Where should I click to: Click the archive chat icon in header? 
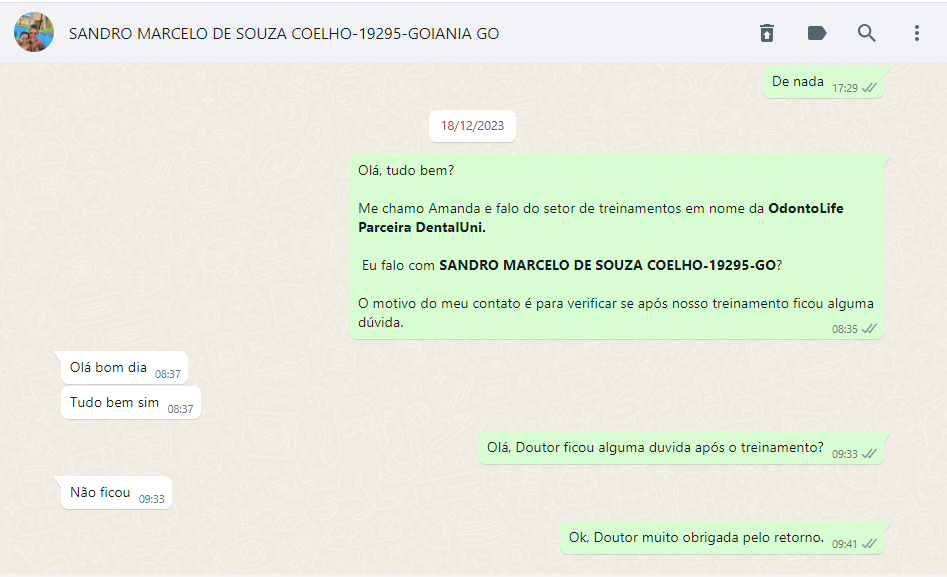pyautogui.click(x=766, y=33)
